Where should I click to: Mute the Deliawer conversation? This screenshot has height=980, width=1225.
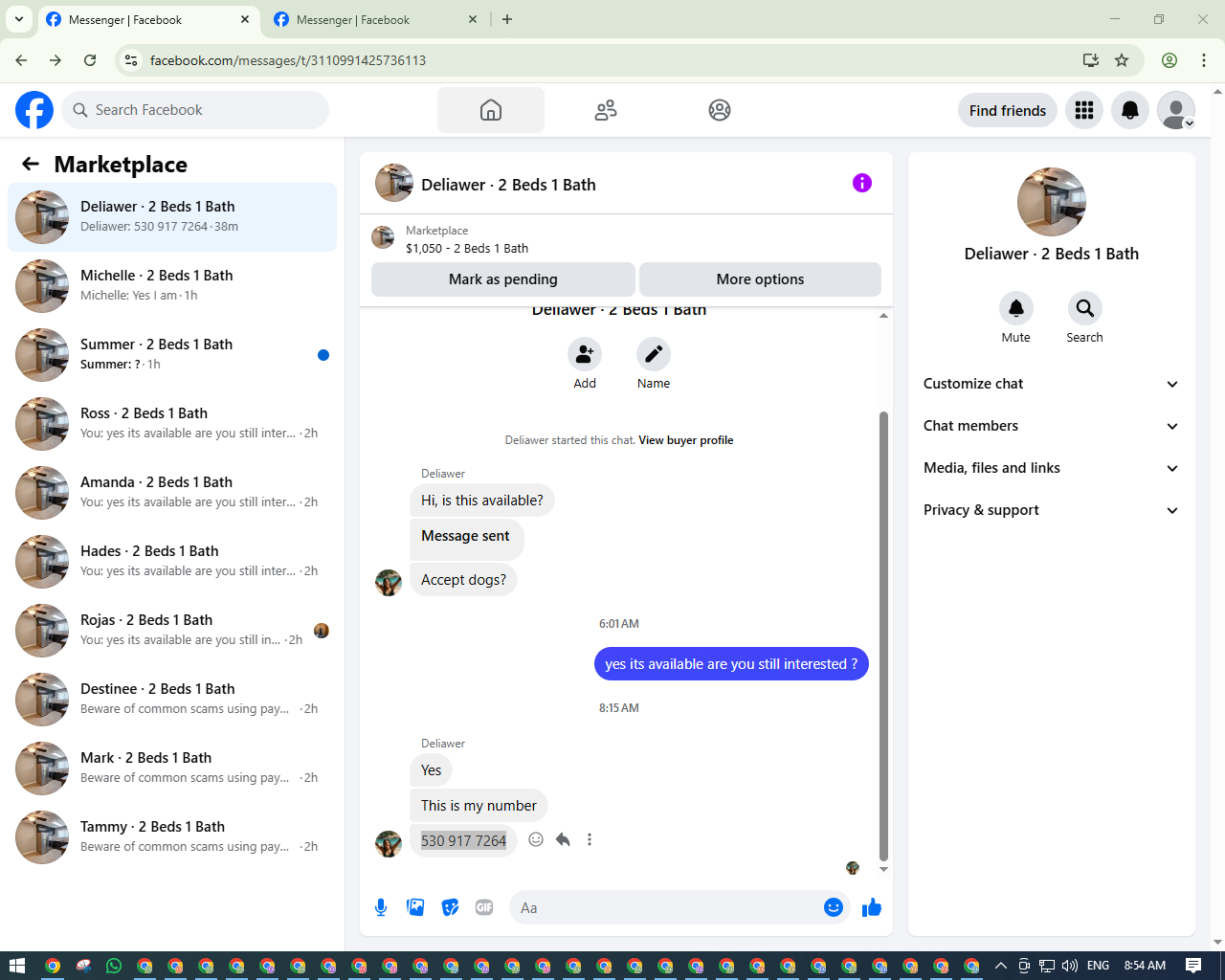[x=1016, y=308]
